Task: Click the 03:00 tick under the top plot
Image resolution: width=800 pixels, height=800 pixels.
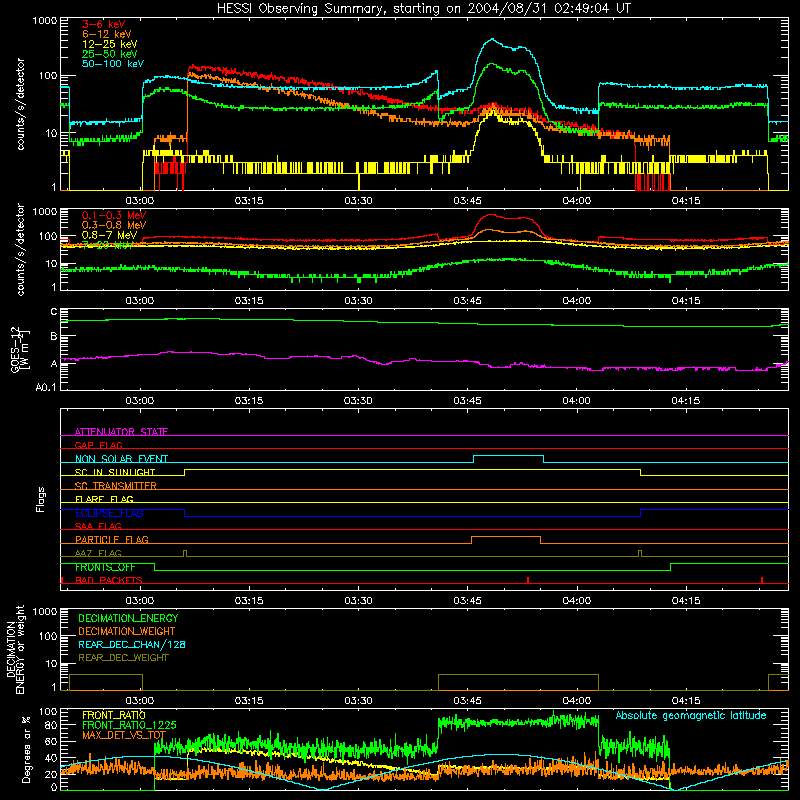Action: [140, 201]
